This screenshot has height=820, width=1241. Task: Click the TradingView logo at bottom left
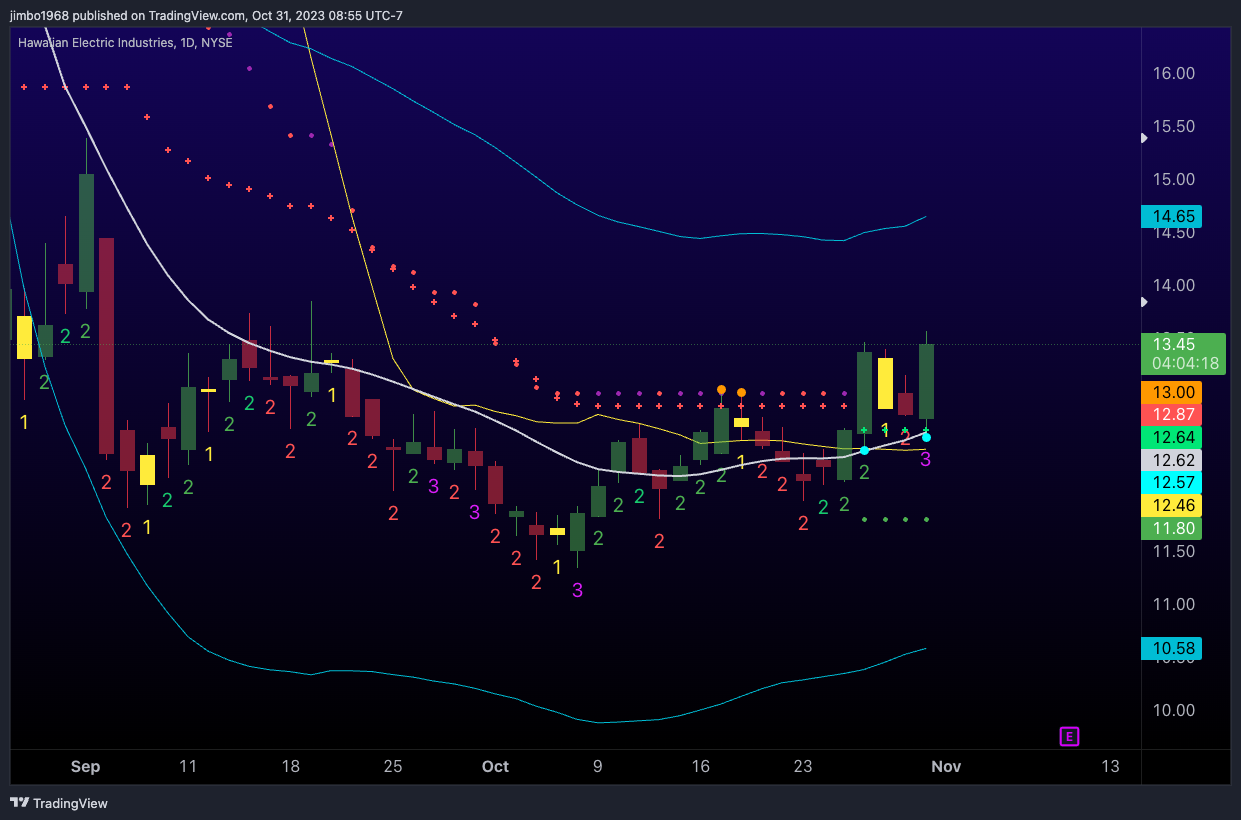pyautogui.click(x=59, y=803)
